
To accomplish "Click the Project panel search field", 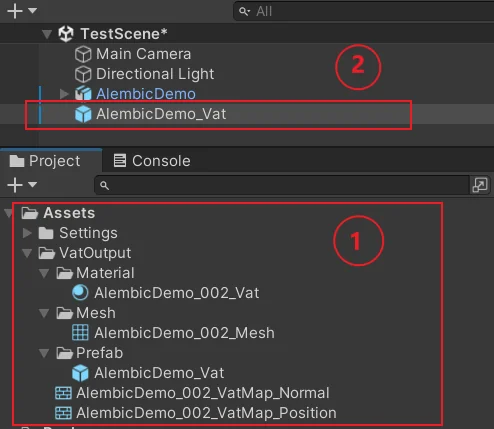I will 282,185.
